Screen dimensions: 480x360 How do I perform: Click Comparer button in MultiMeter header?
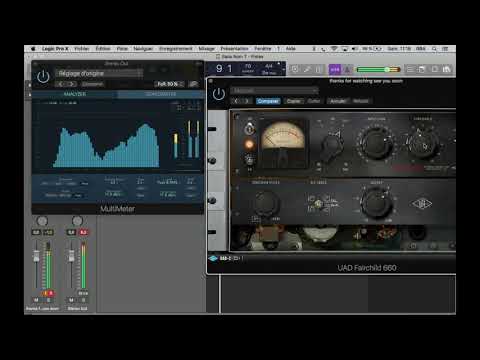(x=92, y=84)
